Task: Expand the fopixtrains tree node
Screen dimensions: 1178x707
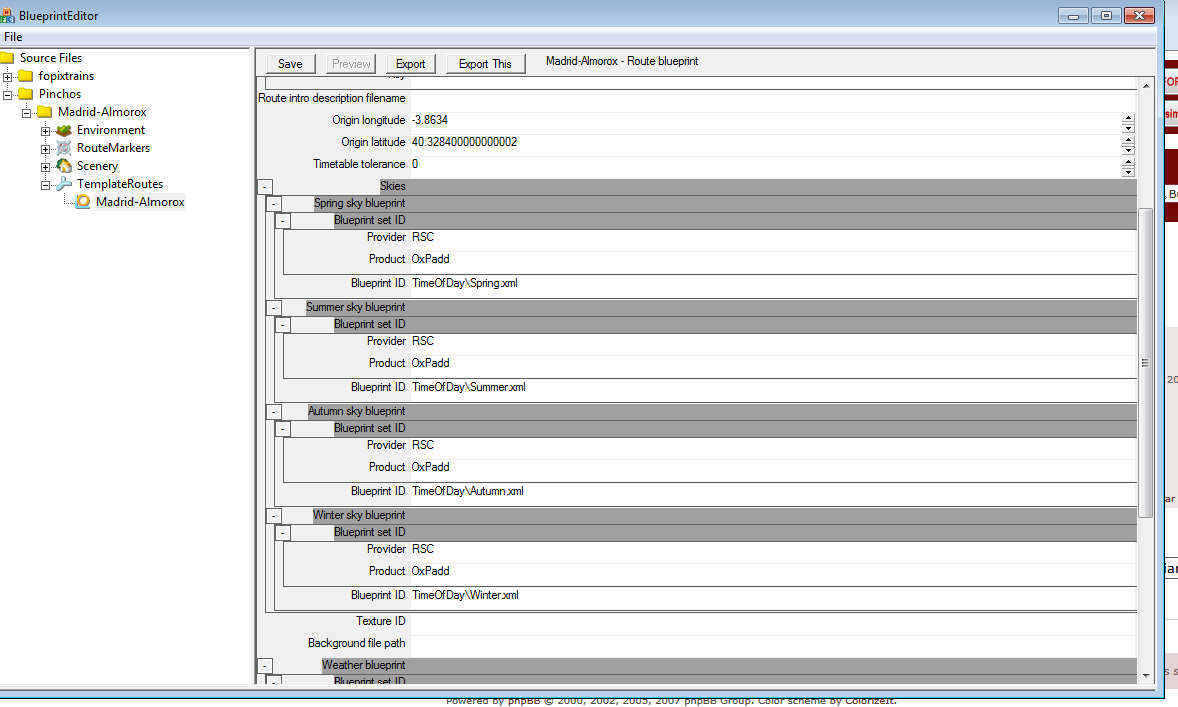Action: pyautogui.click(x=8, y=77)
